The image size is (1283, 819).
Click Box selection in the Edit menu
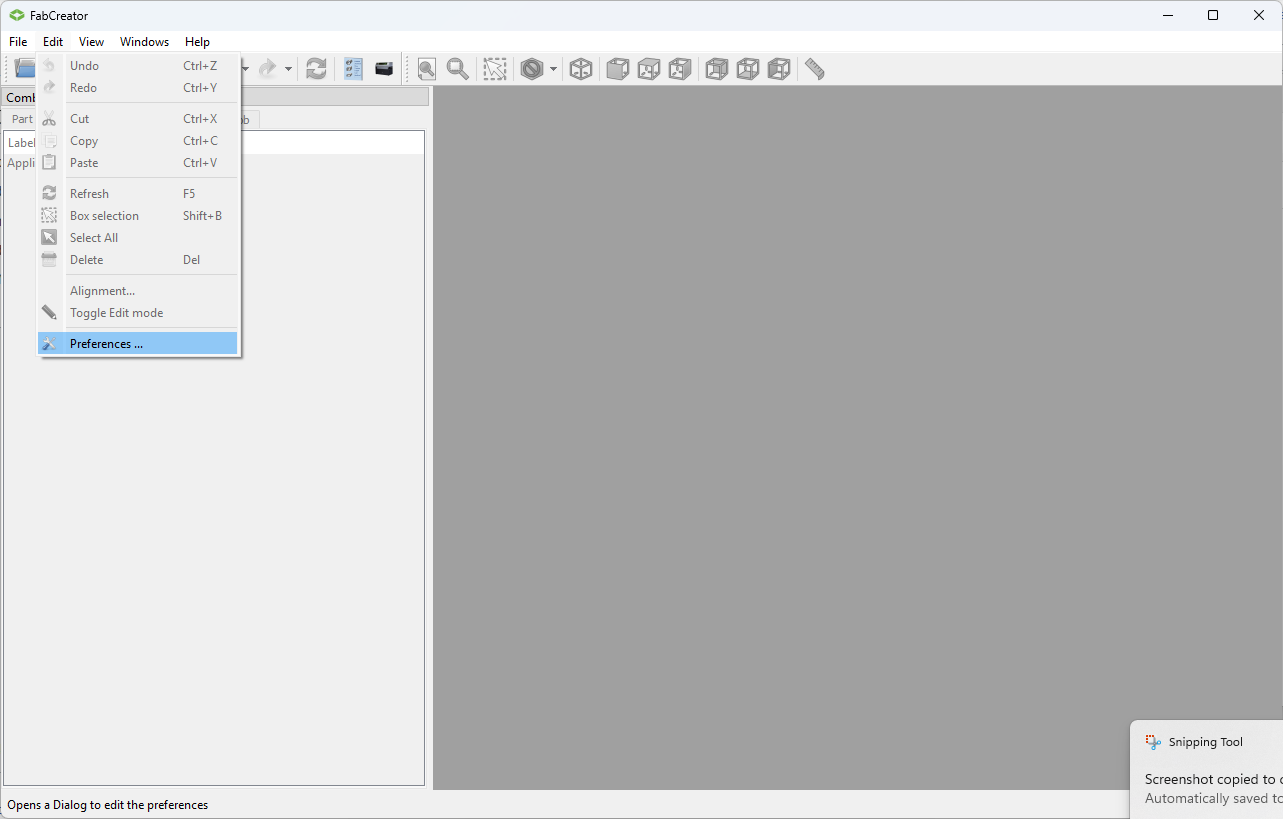click(x=104, y=216)
